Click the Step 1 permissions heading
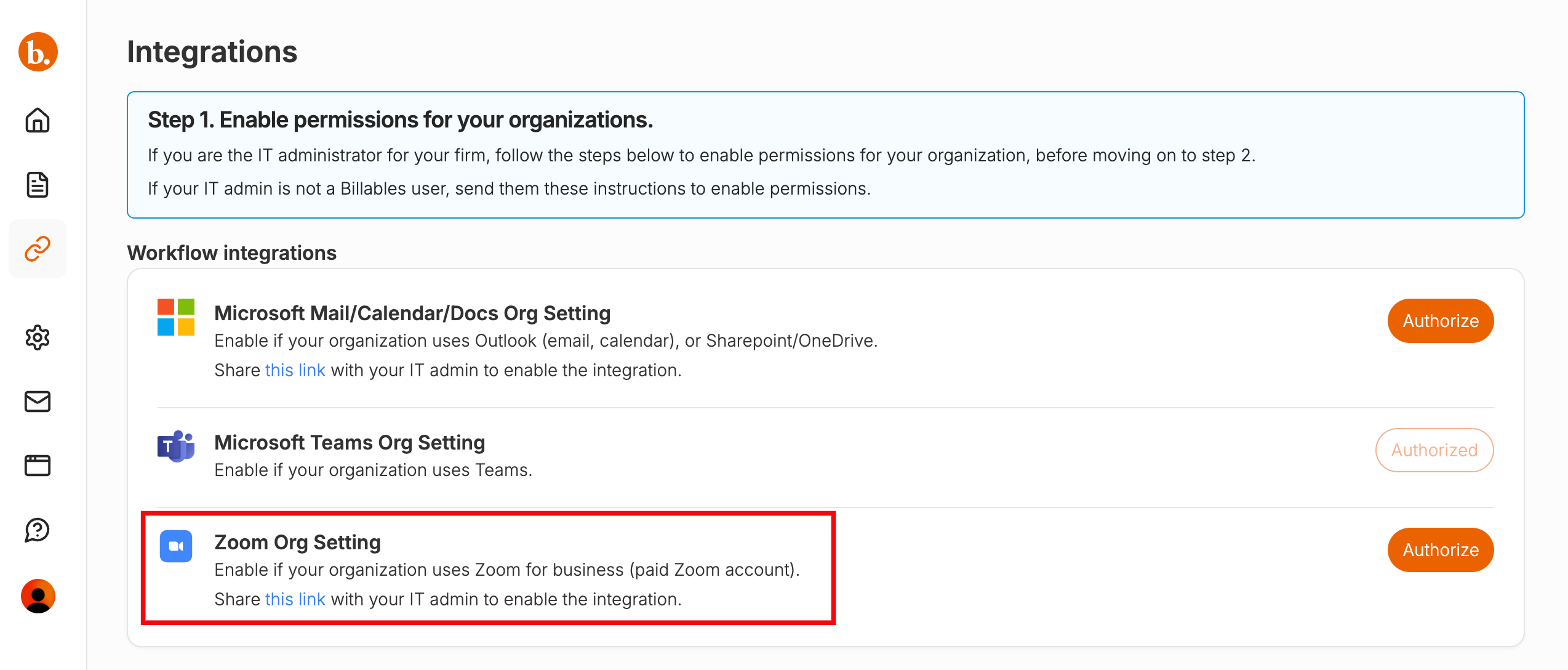The width and height of the screenshot is (1568, 670). point(400,119)
